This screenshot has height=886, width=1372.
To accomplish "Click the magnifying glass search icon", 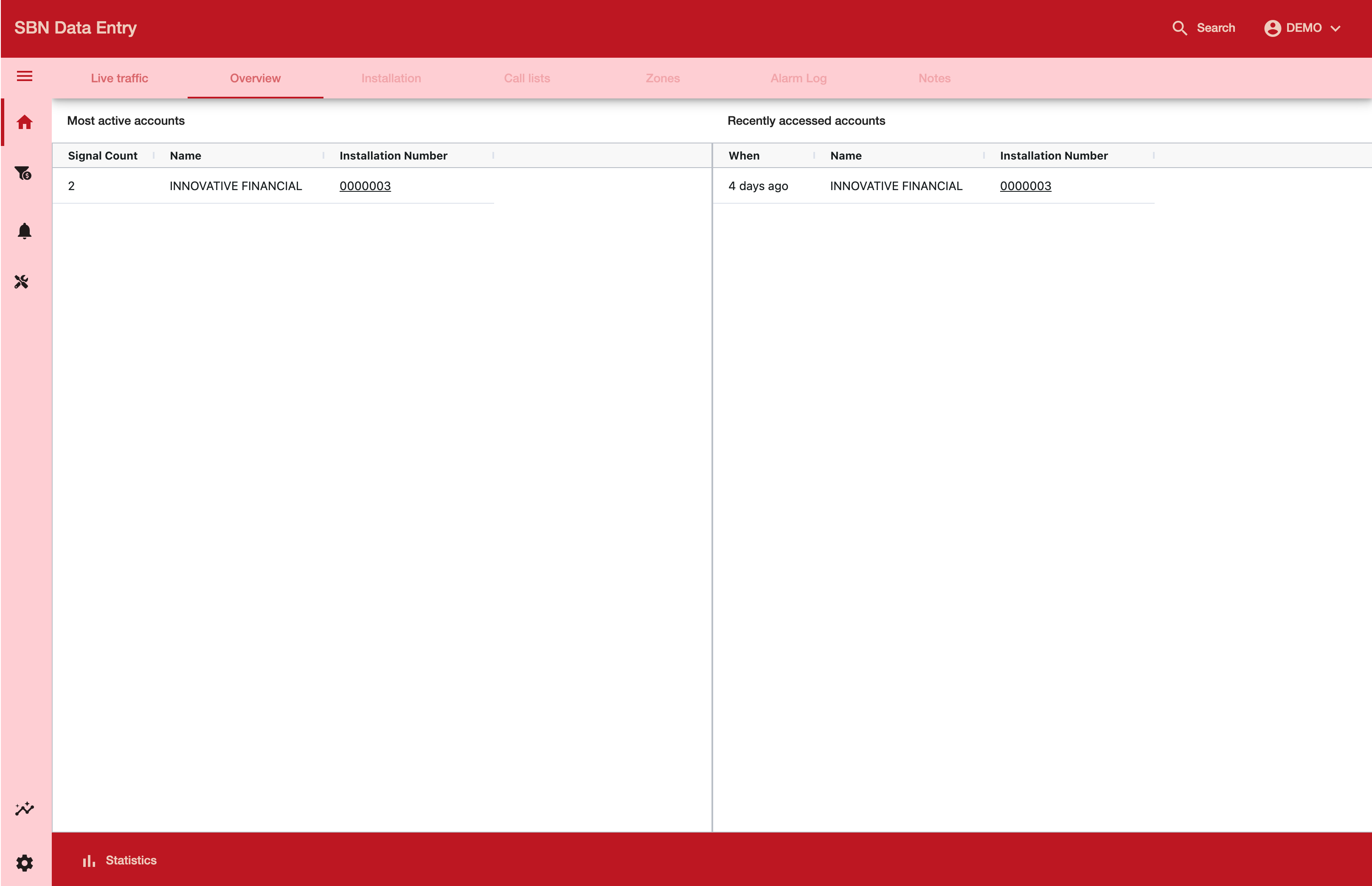I will (x=1179, y=28).
